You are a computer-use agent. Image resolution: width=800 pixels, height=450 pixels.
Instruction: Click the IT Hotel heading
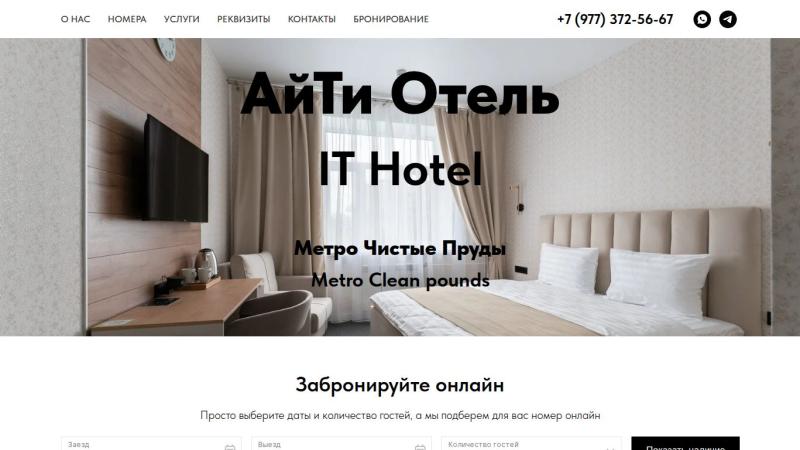click(x=401, y=168)
